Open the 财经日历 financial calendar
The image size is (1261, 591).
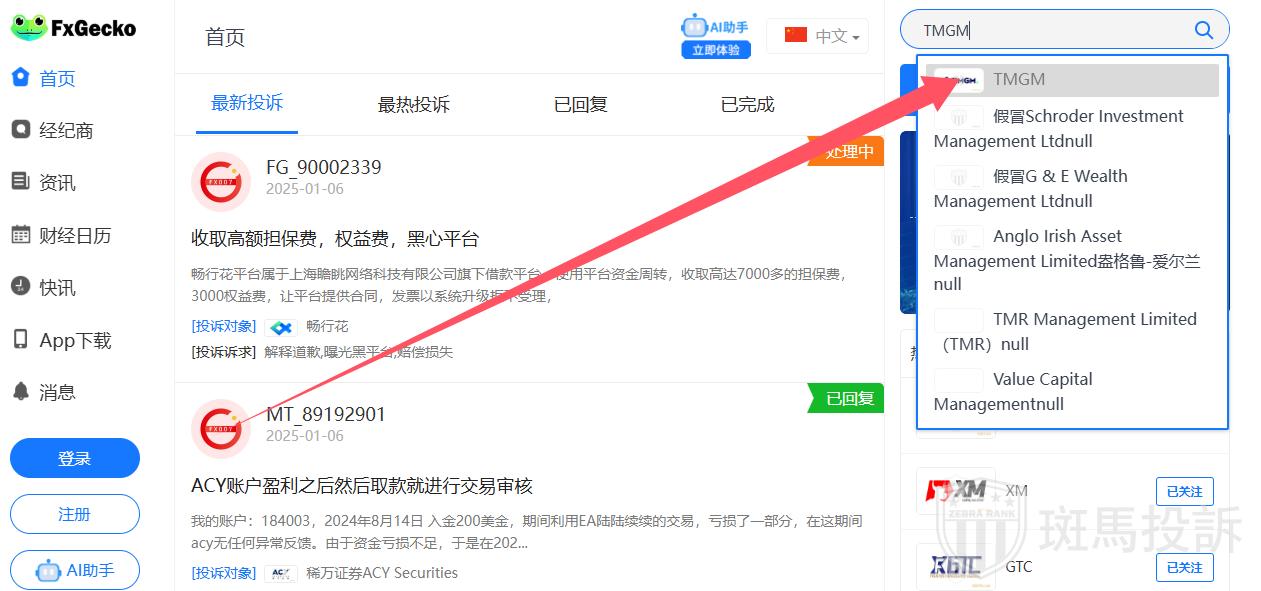pyautogui.click(x=74, y=236)
